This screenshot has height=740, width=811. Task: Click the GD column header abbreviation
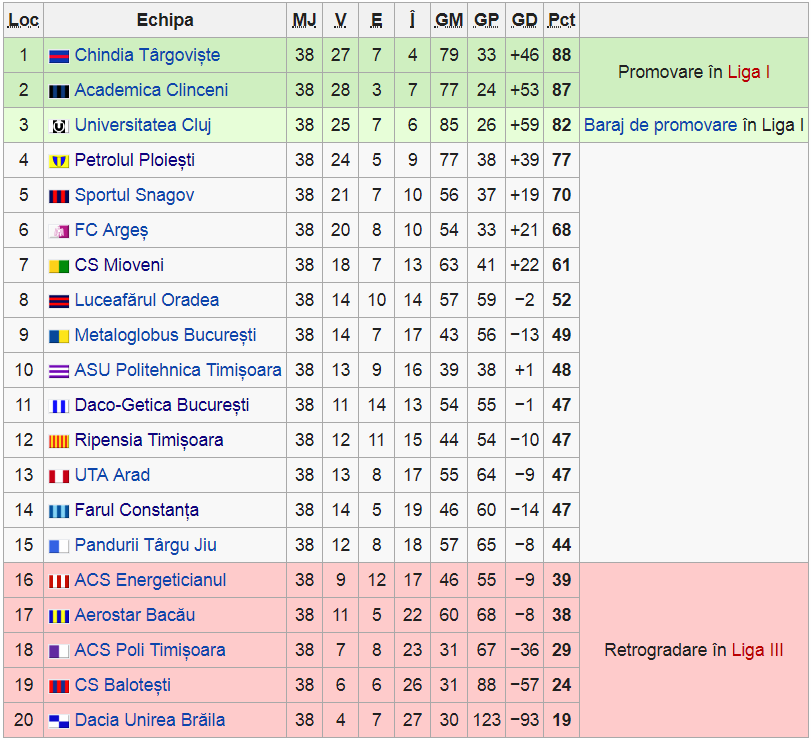pos(524,20)
